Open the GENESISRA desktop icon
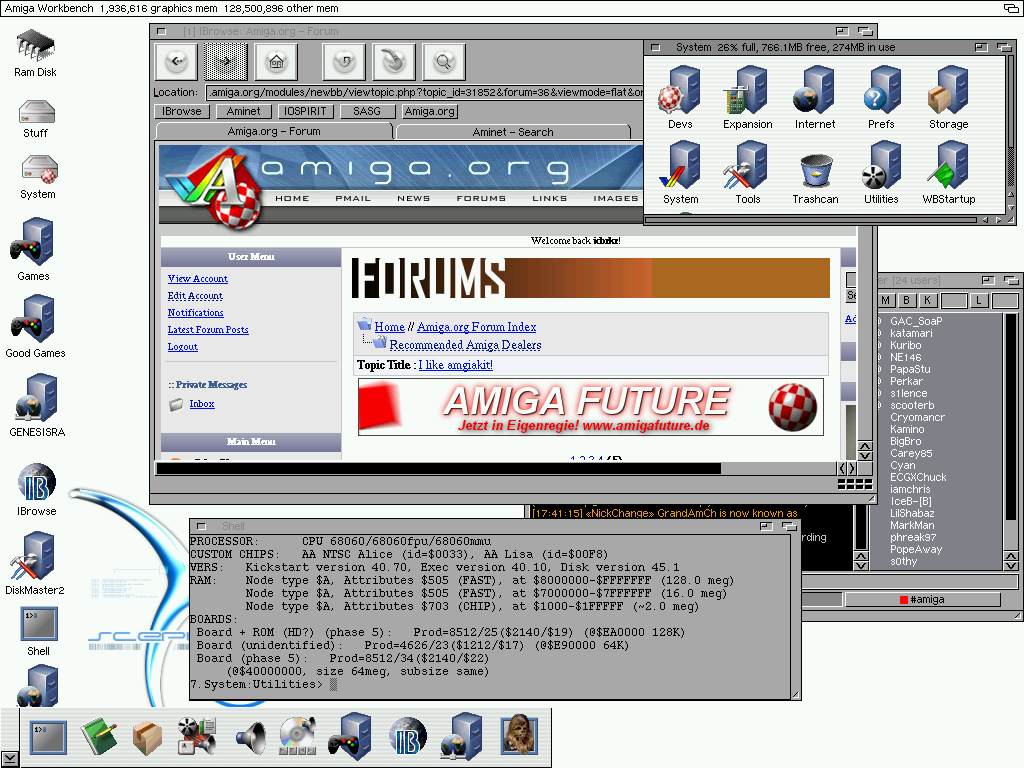This screenshot has height=768, width=1024. point(37,406)
